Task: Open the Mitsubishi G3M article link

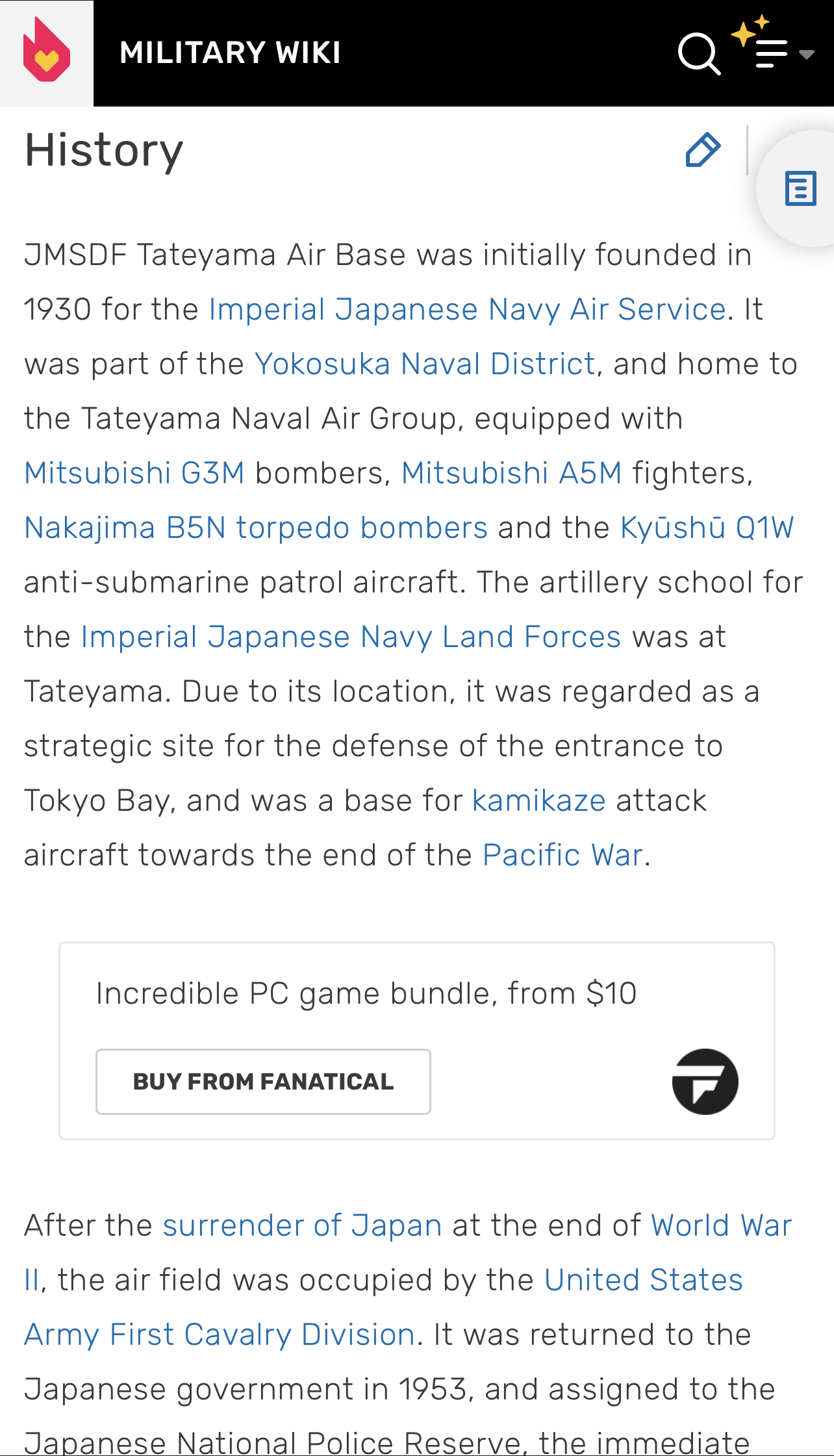Action: click(134, 474)
